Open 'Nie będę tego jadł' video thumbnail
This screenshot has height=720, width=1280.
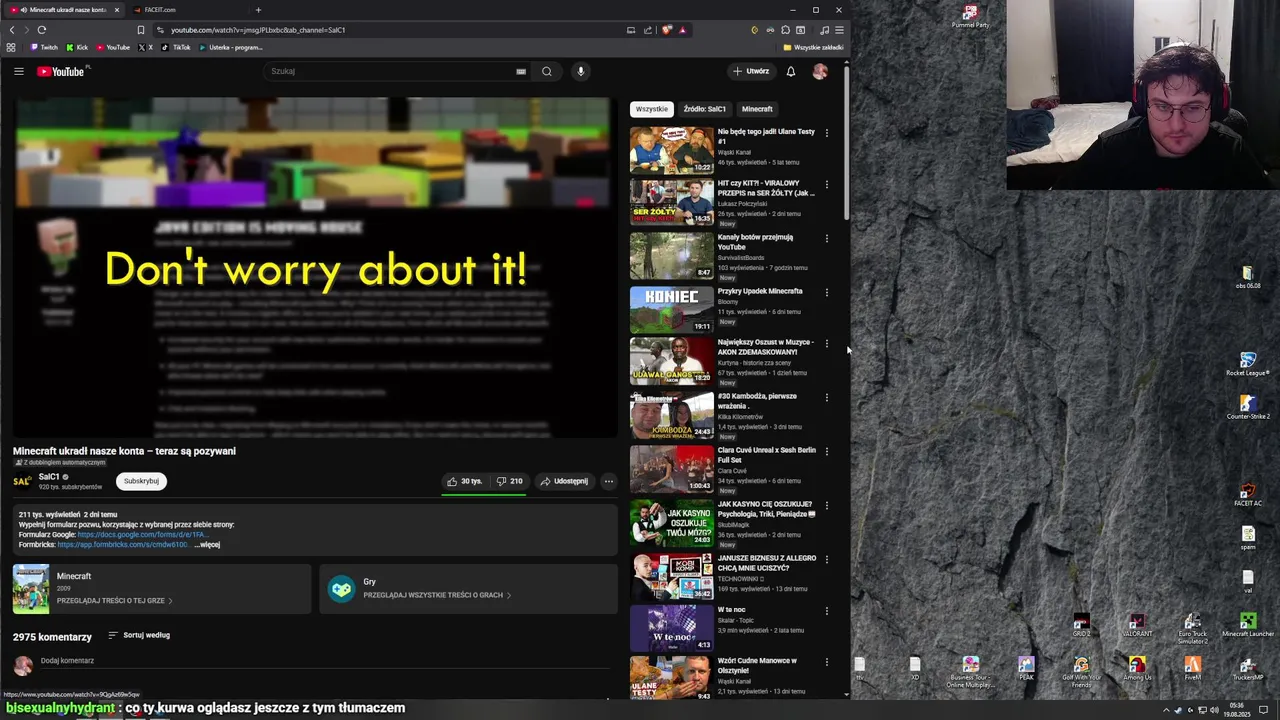pyautogui.click(x=672, y=150)
